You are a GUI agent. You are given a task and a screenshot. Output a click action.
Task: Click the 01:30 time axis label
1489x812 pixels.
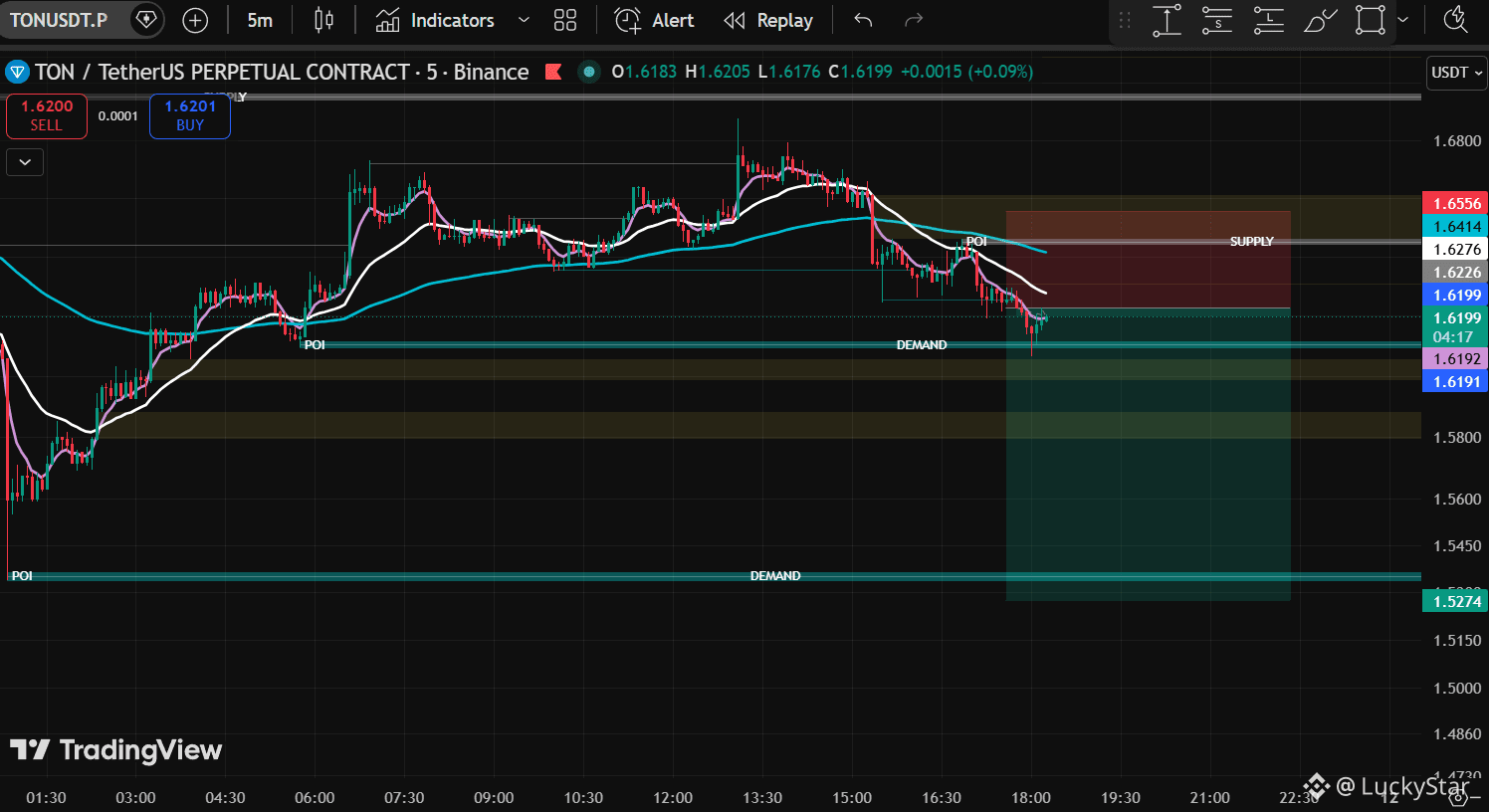click(x=46, y=797)
